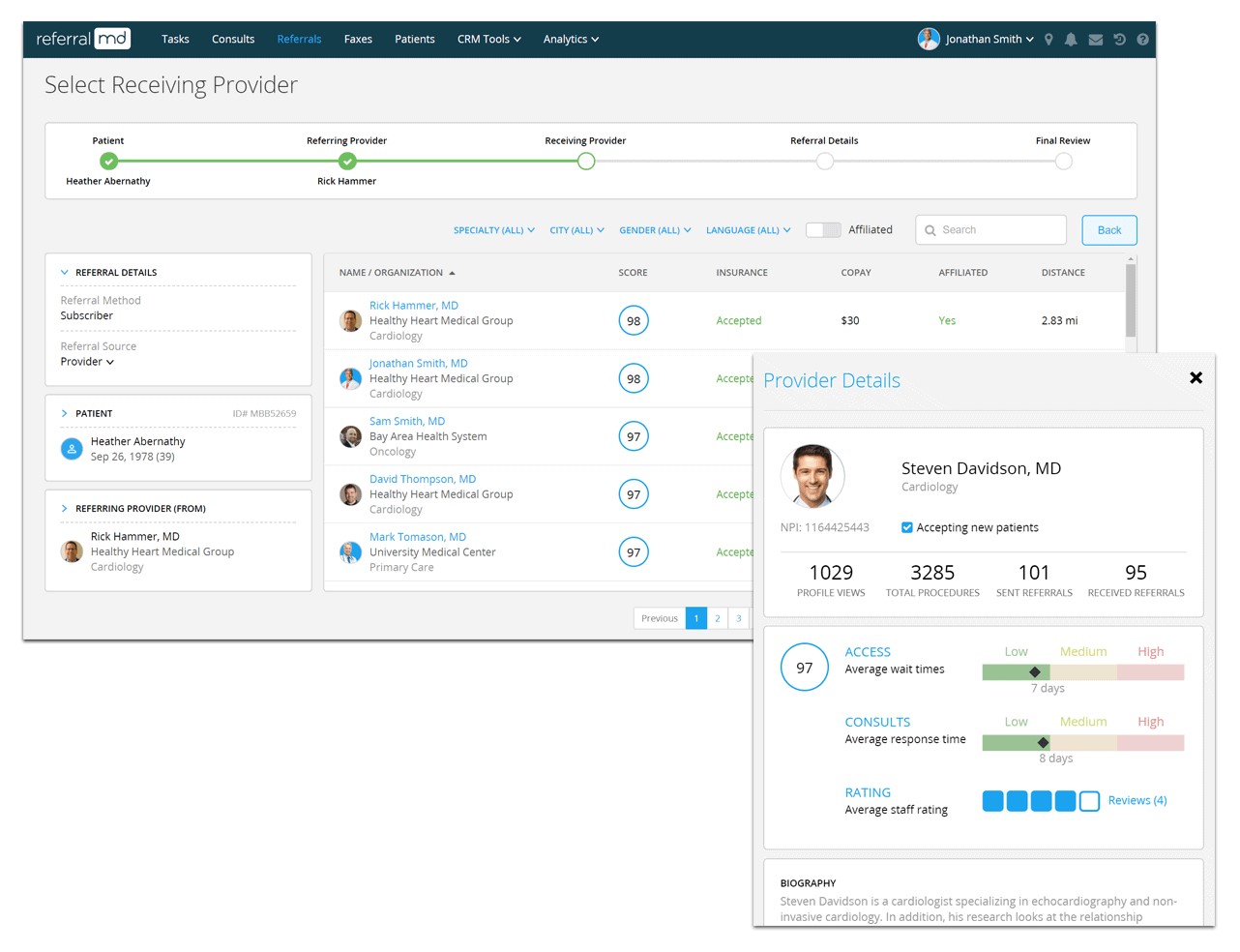Screen dimensions: 1240x952
Task: Click the first filled rating square
Action: (992, 801)
